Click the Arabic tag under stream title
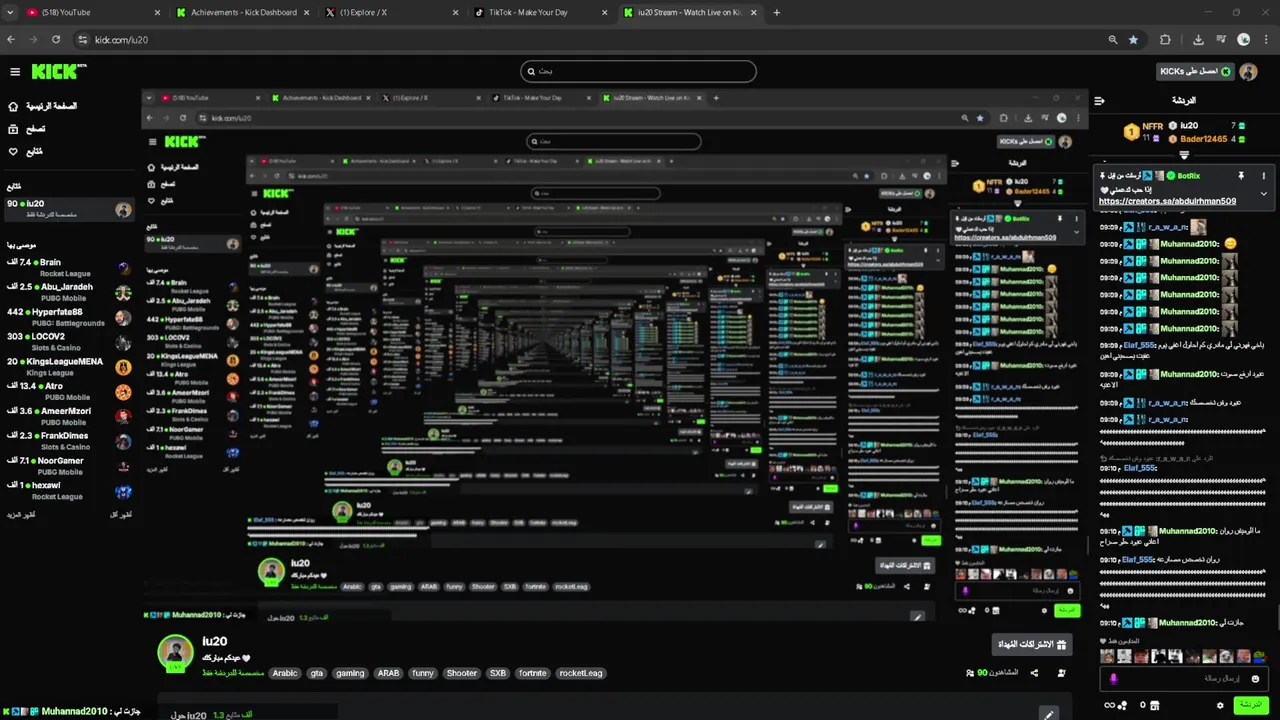This screenshot has height=720, width=1280. [286, 673]
